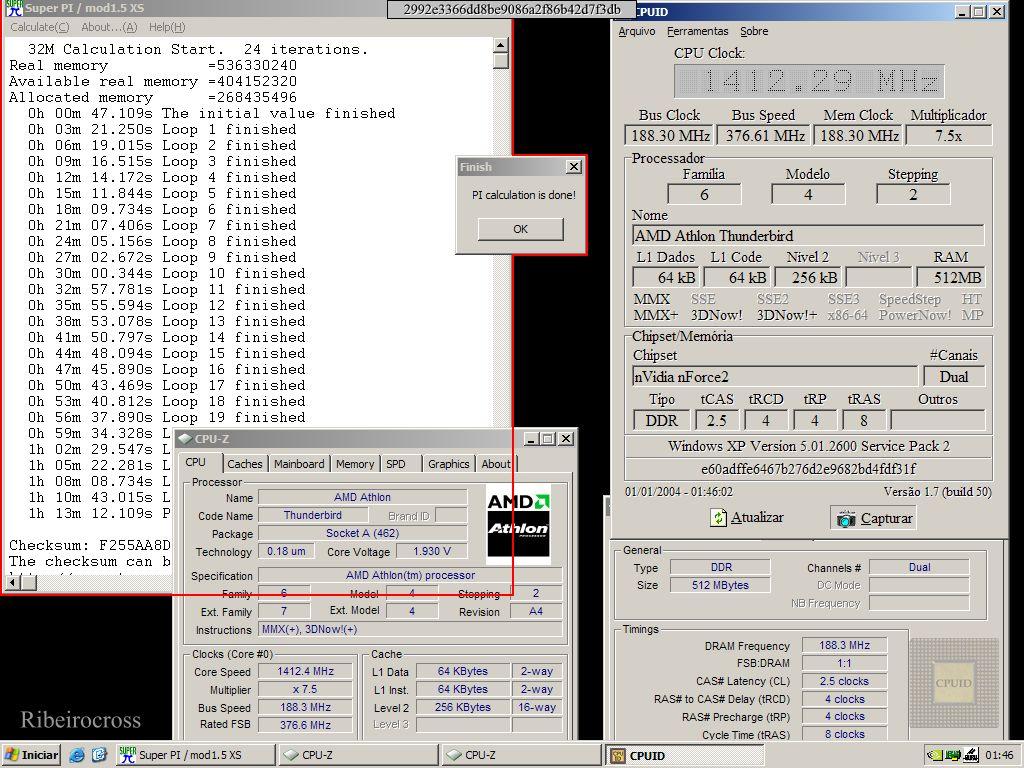This screenshot has width=1024, height=768.
Task: Click the Atualizar button label
Action: pyautogui.click(x=757, y=517)
